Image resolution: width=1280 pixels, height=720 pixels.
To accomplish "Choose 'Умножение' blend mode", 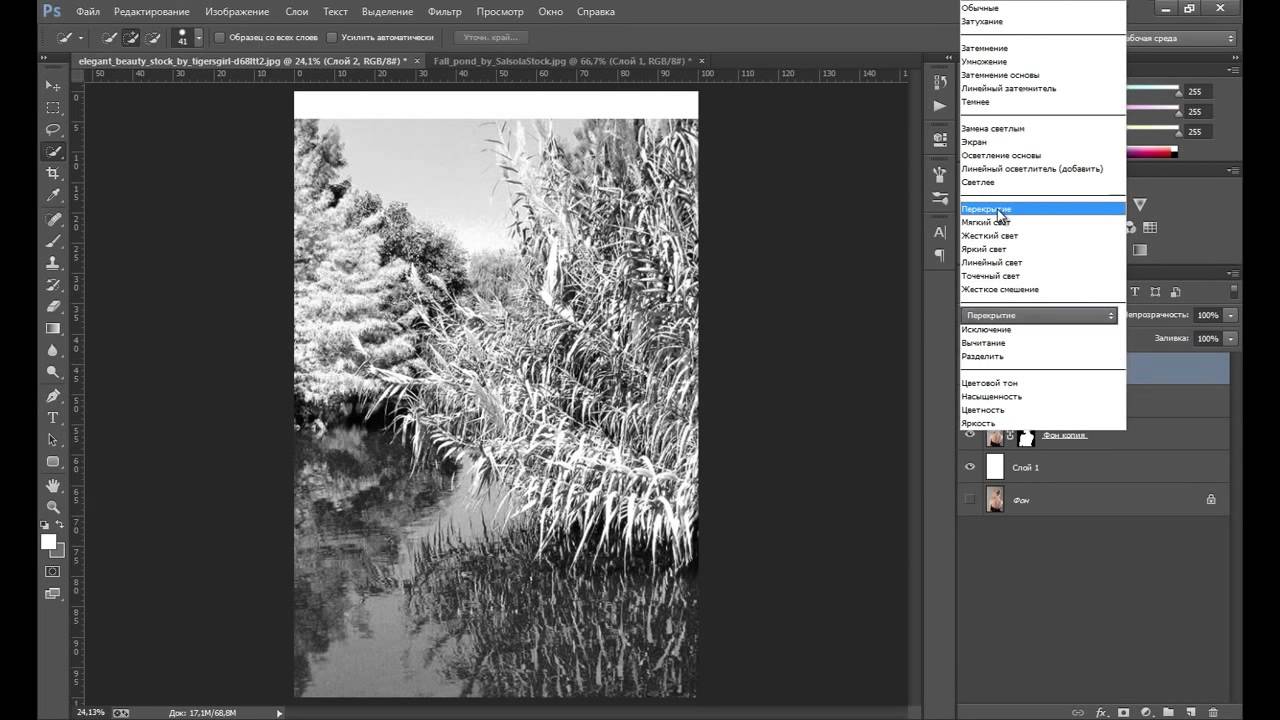I will [983, 61].
